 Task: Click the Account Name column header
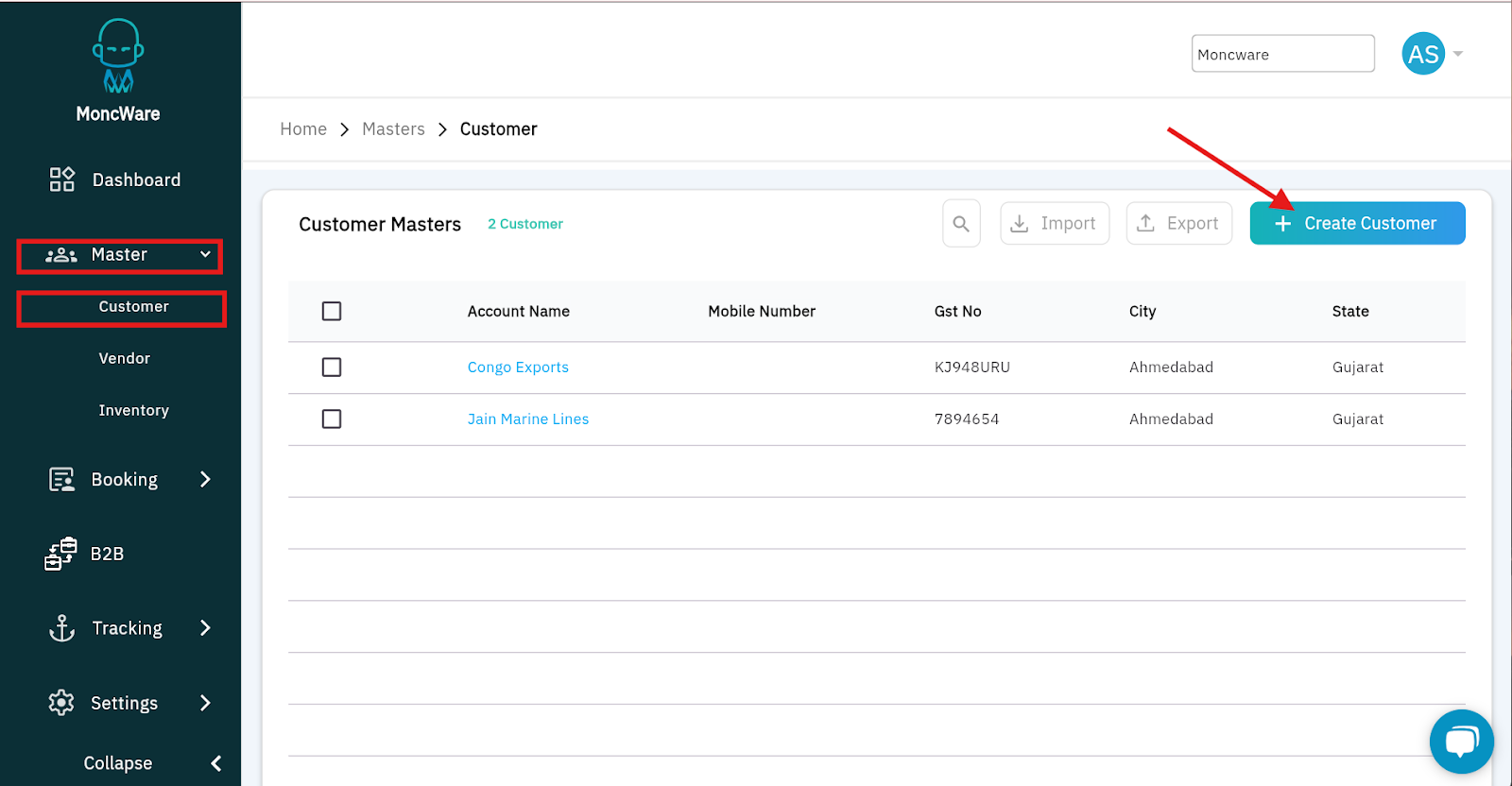(519, 311)
